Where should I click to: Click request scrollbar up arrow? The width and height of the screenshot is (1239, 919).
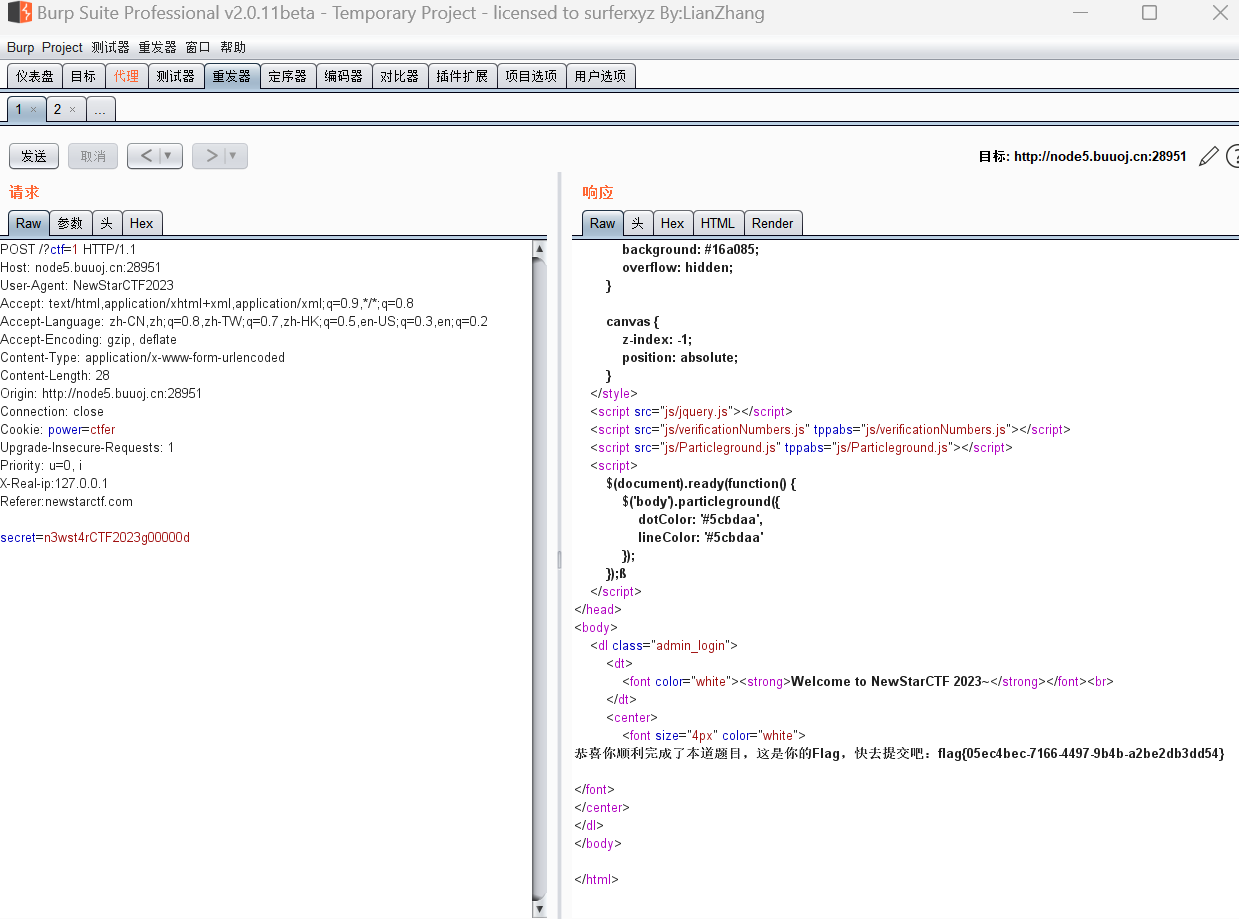tap(540, 248)
